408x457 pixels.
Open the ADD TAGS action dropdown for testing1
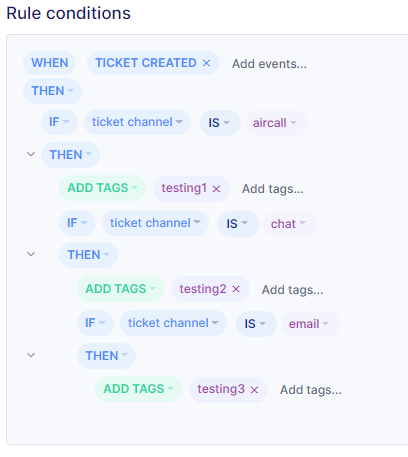pos(102,188)
